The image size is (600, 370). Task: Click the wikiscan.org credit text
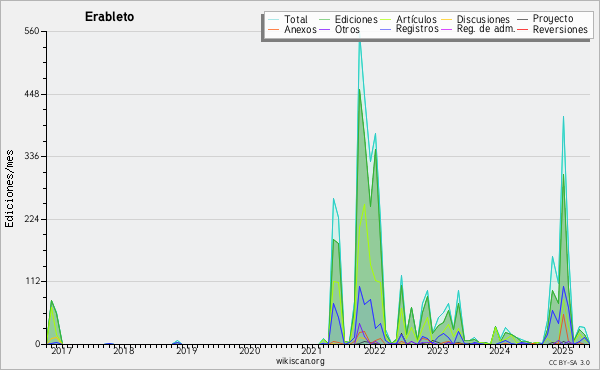tap(300, 361)
